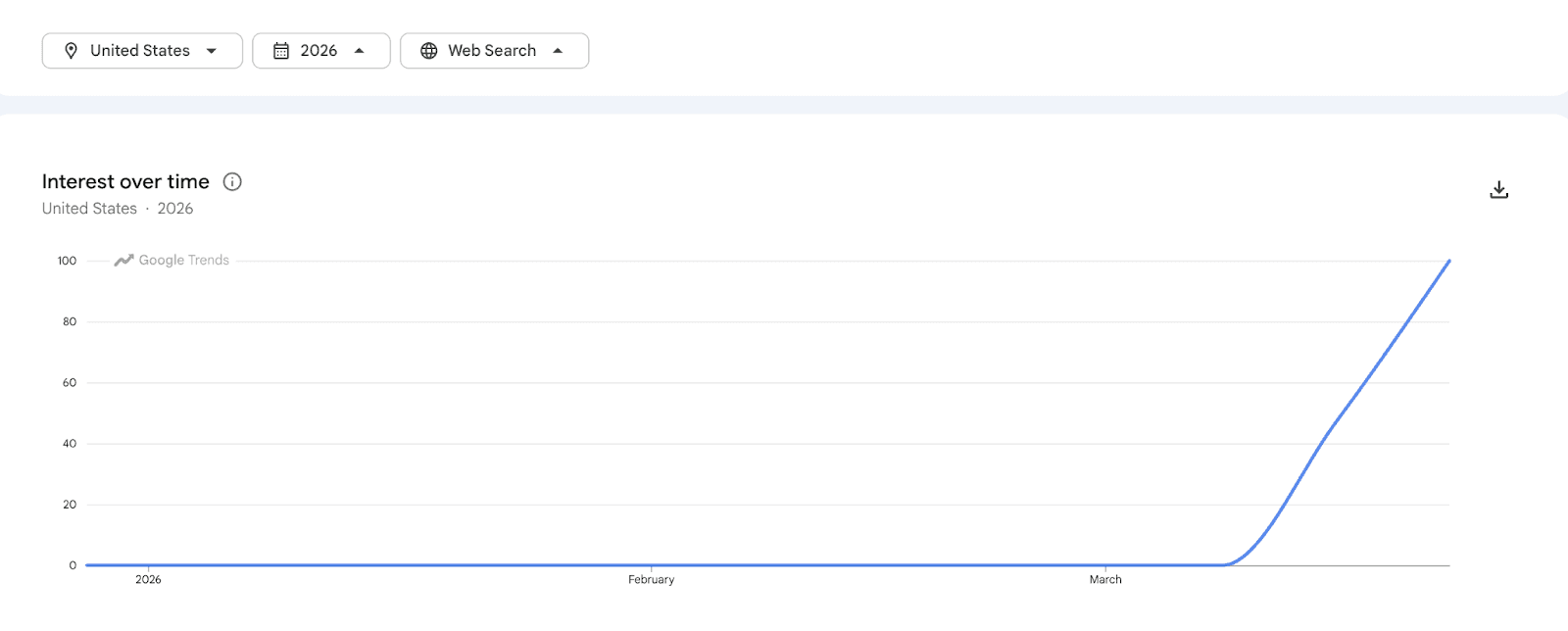The image size is (1568, 631).
Task: Click the March label on the time axis
Action: 1105,580
